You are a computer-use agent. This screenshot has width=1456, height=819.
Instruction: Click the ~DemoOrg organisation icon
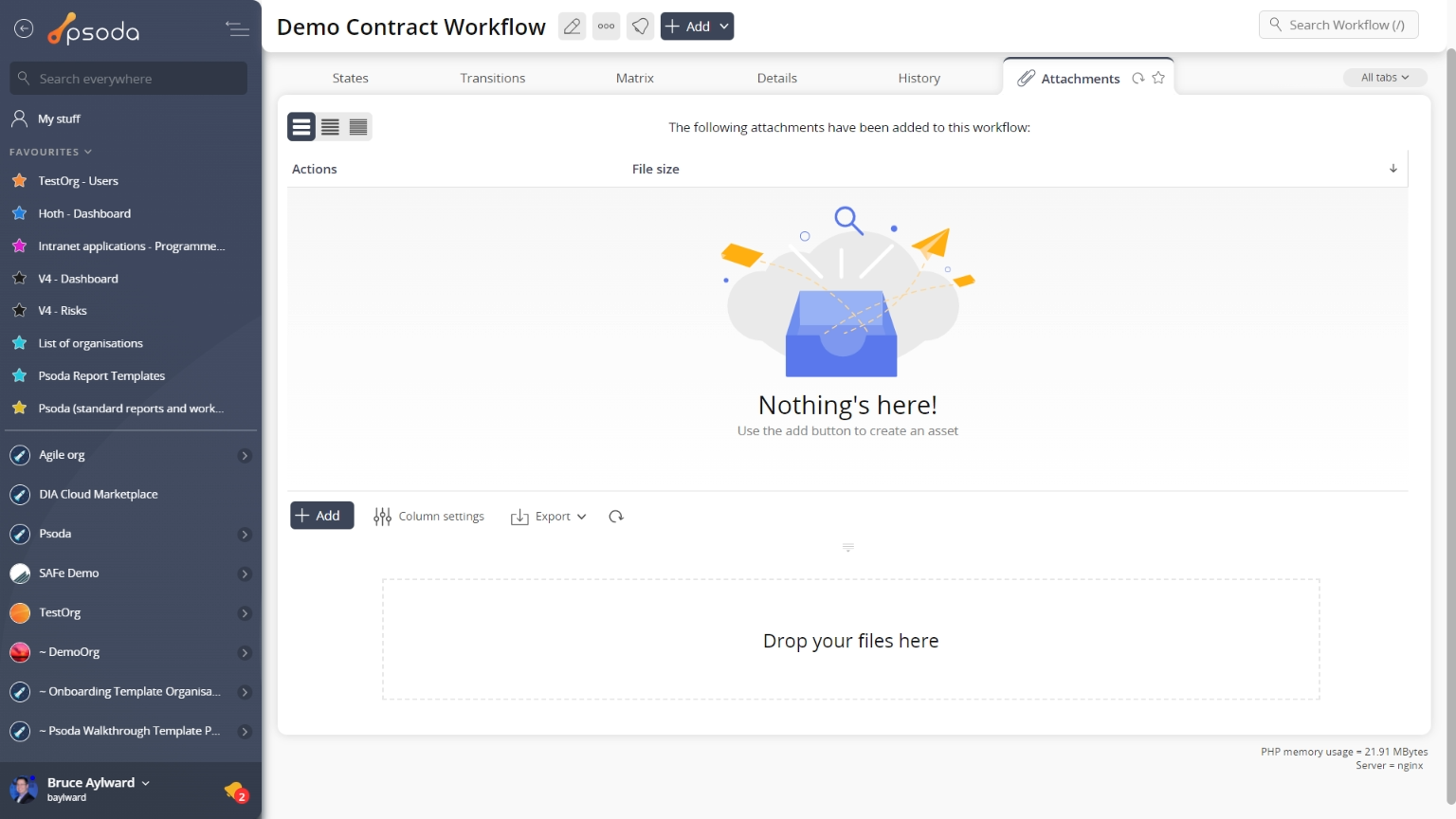click(20, 653)
